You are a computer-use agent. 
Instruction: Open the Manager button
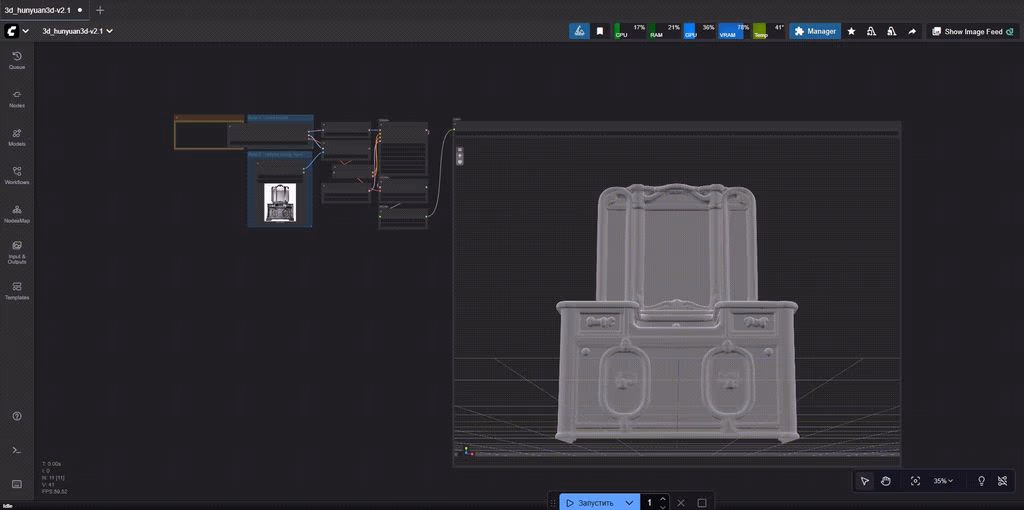click(x=814, y=31)
